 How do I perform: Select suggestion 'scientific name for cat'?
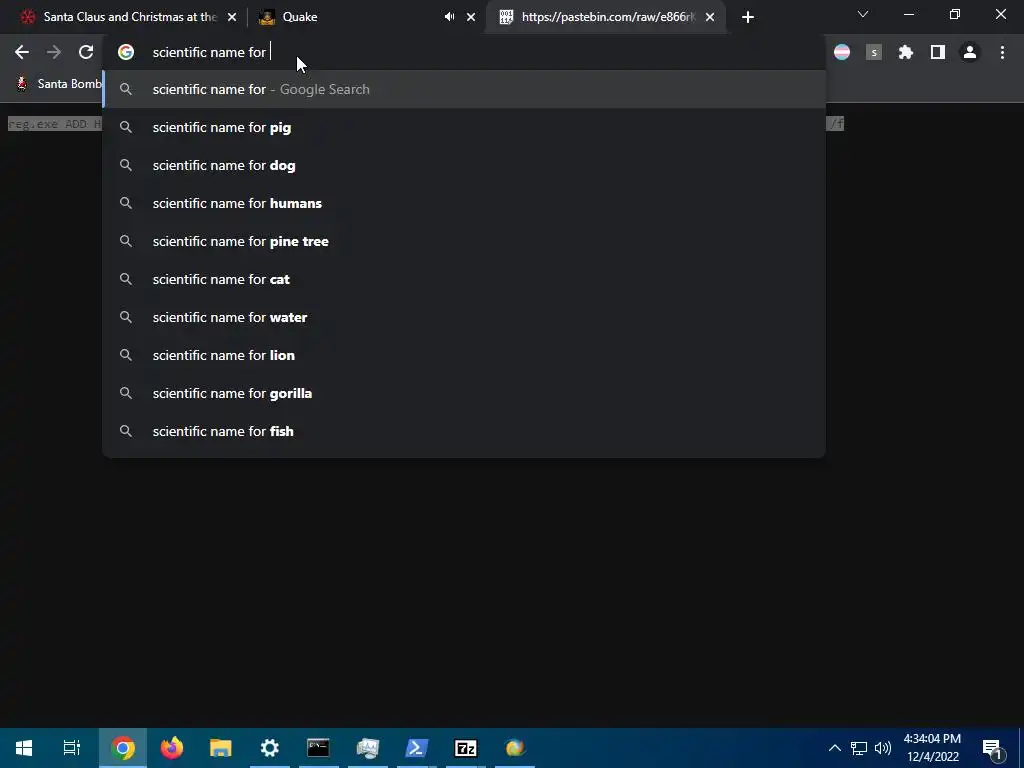tap(464, 279)
